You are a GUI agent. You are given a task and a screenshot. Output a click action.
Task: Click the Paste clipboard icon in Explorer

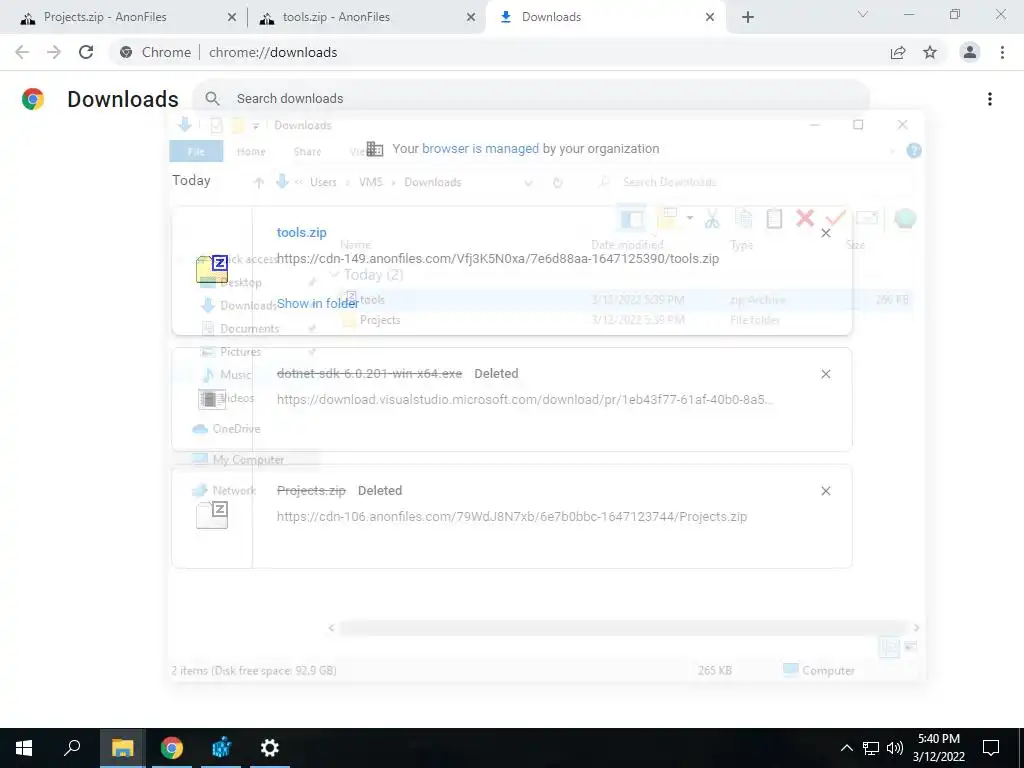774,219
